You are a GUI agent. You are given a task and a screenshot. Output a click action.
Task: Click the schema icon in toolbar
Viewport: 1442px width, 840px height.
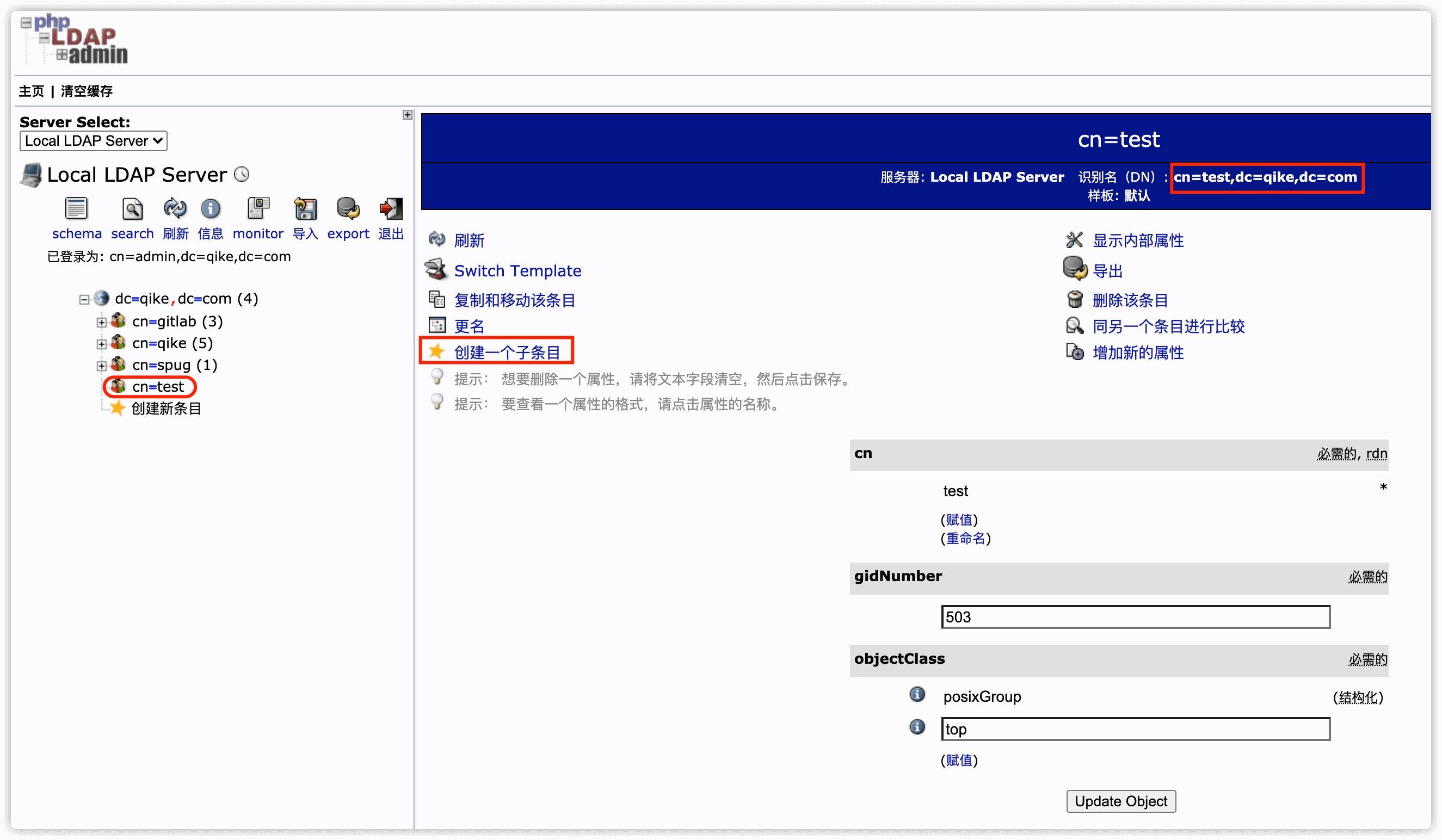76,210
